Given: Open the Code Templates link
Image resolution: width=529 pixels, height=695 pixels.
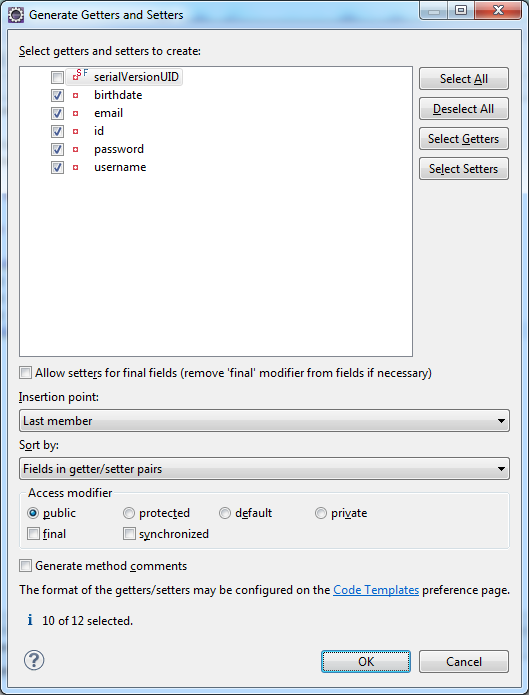Looking at the screenshot, I should pyautogui.click(x=376, y=590).
